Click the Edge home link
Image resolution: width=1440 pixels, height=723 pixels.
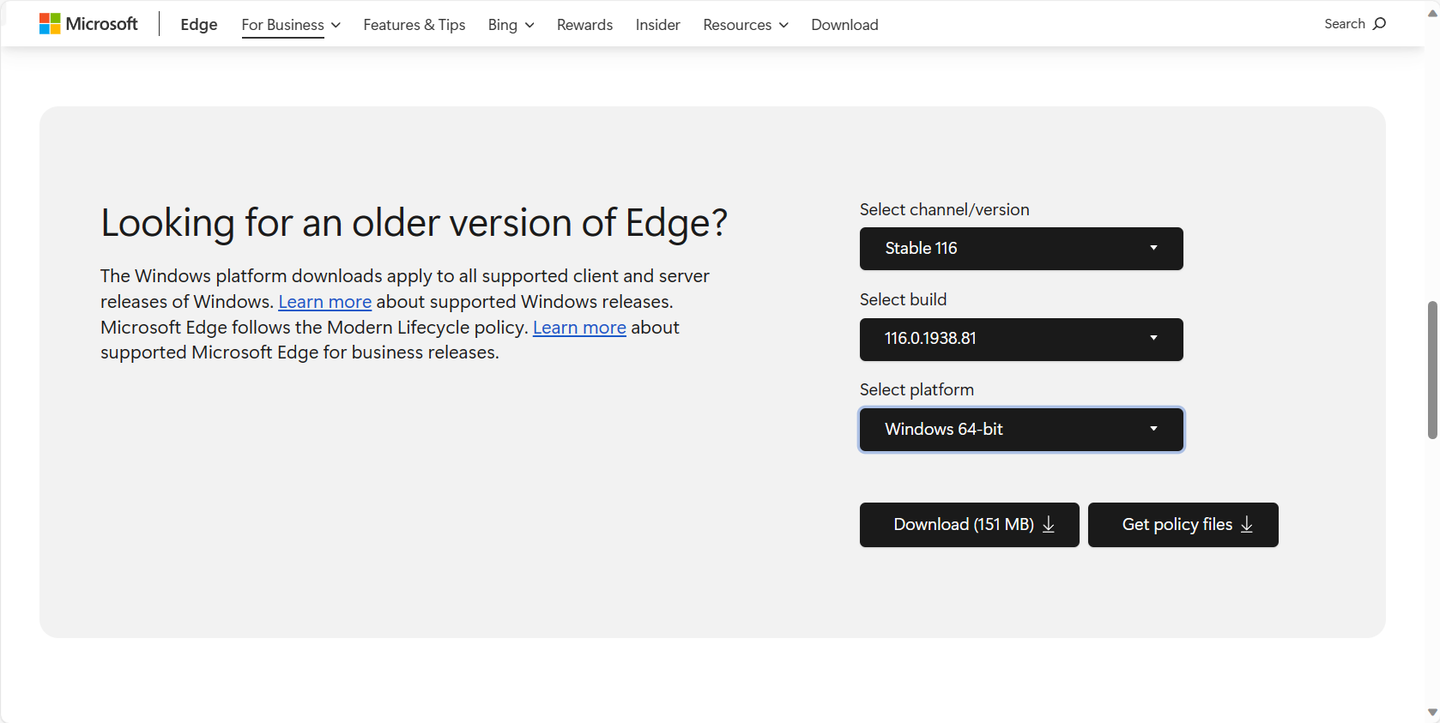coord(199,25)
